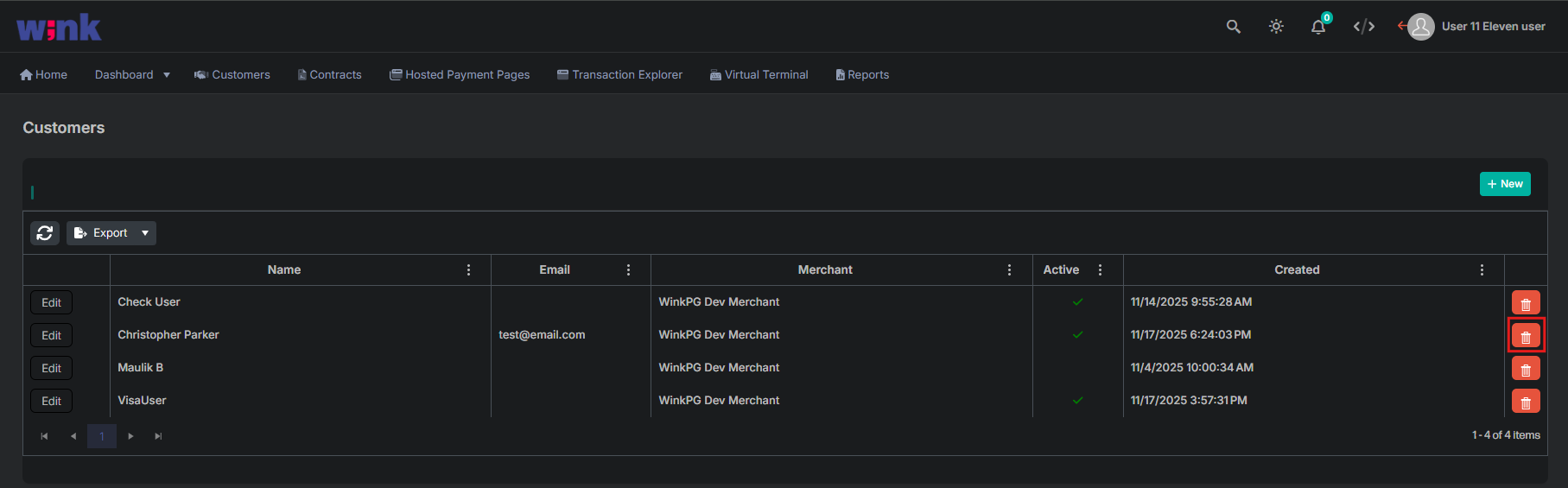Click Check User's active checkmark

[x=1077, y=302]
